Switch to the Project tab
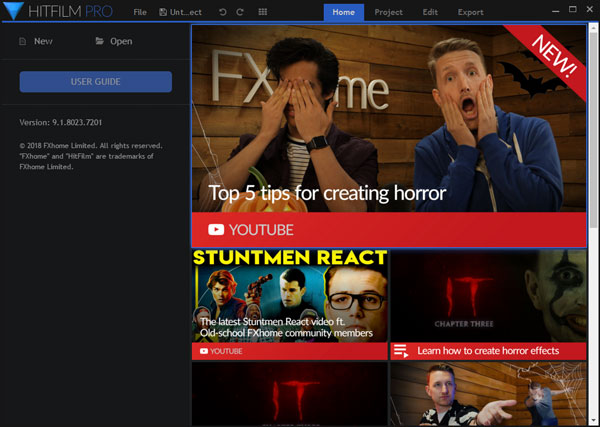This screenshot has height=427, width=600. (388, 12)
